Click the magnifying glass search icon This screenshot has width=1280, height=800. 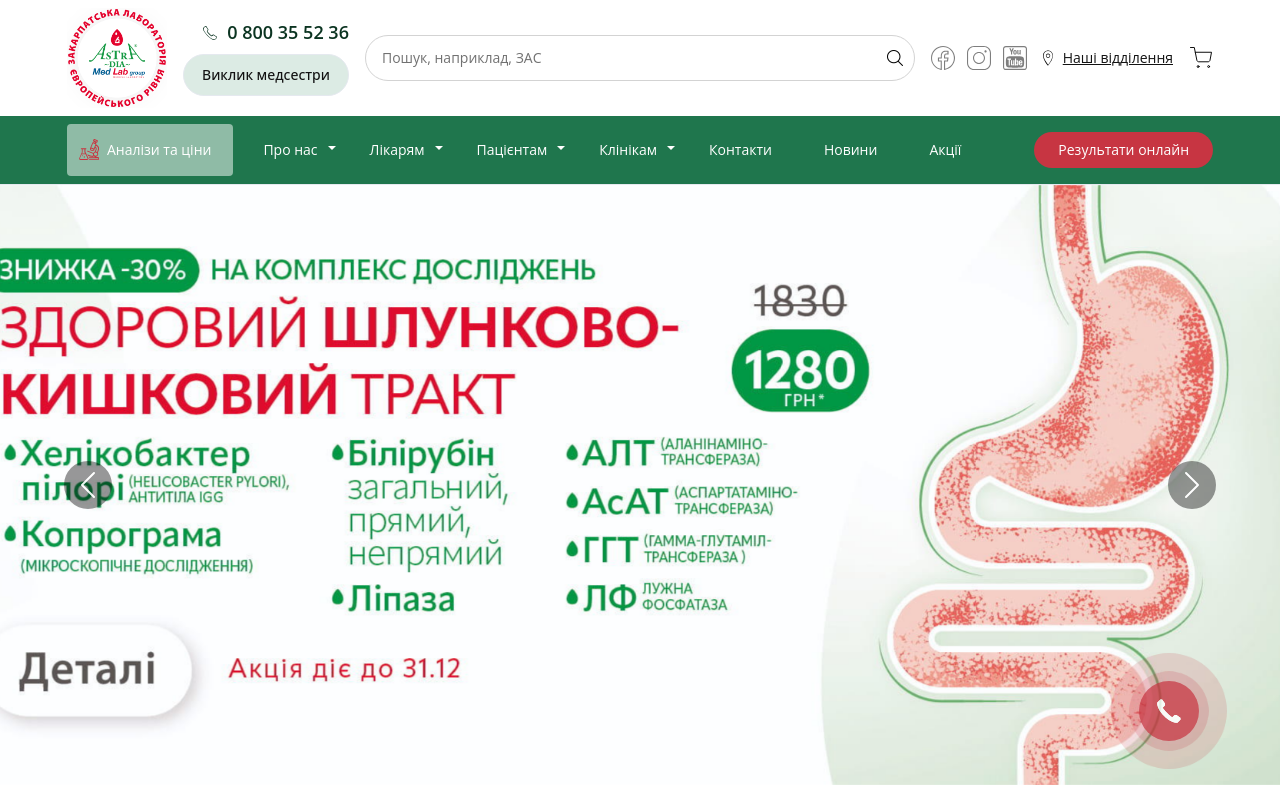coord(895,58)
